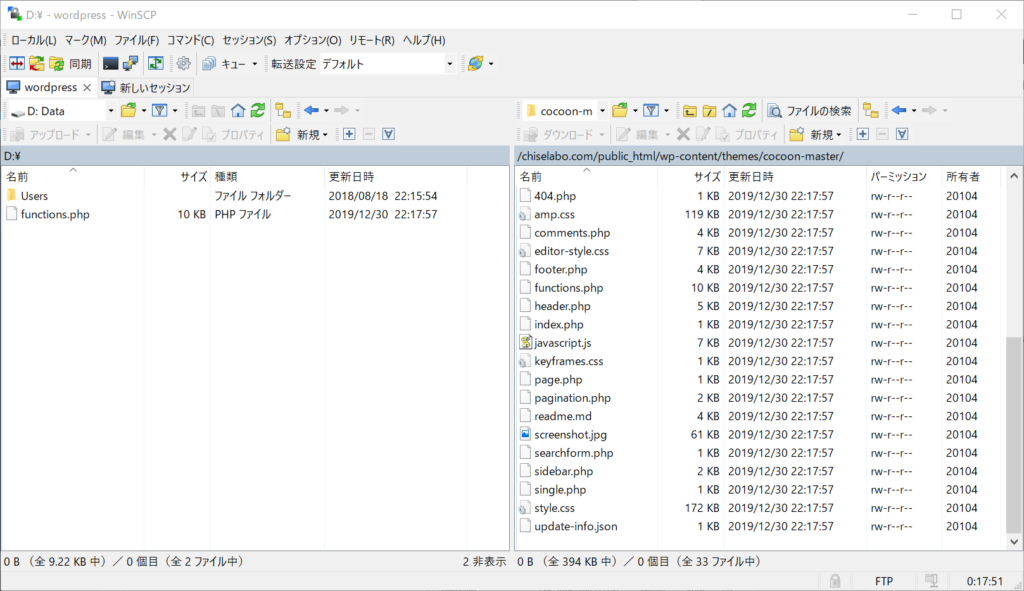
Task: Click remote panel directory tree icon
Action: [871, 110]
